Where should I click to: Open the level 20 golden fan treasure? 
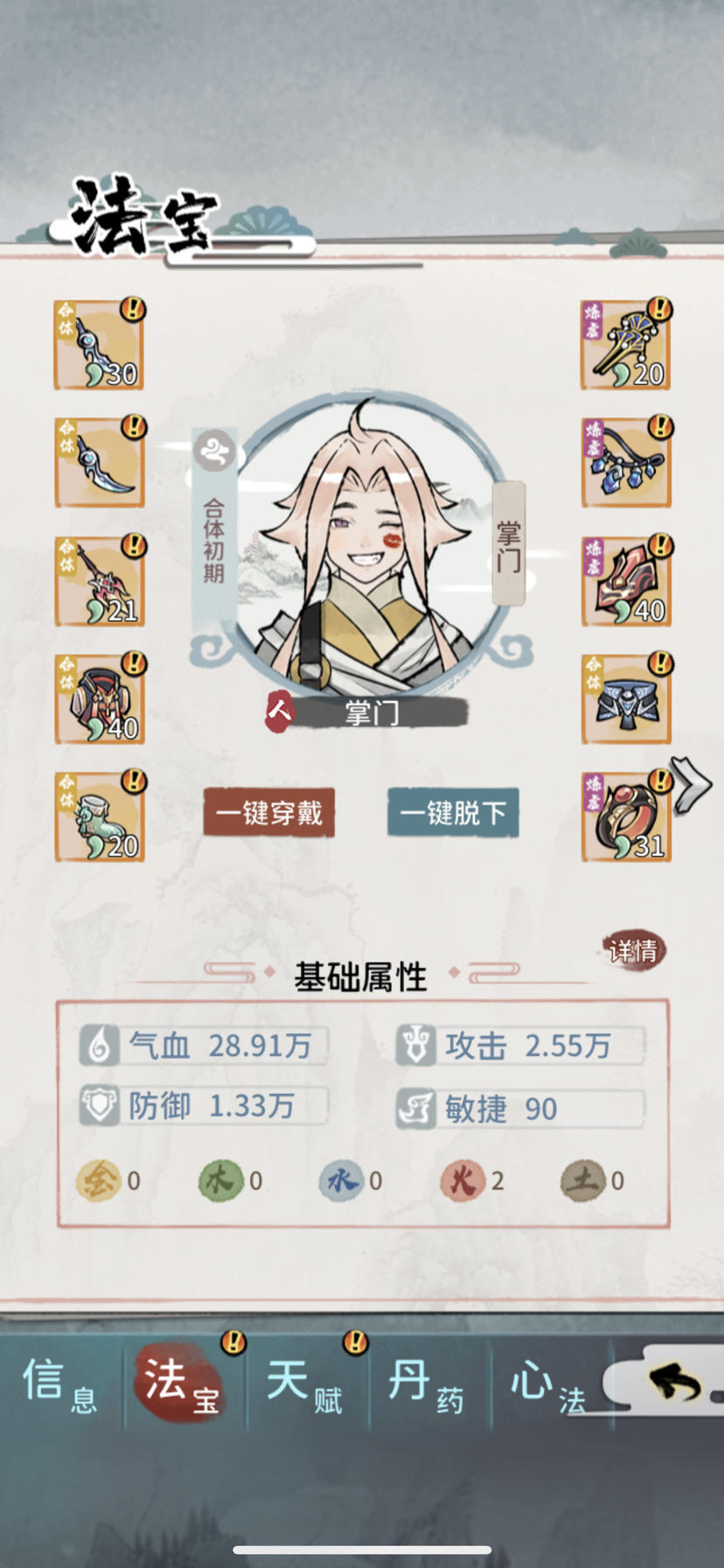click(626, 345)
